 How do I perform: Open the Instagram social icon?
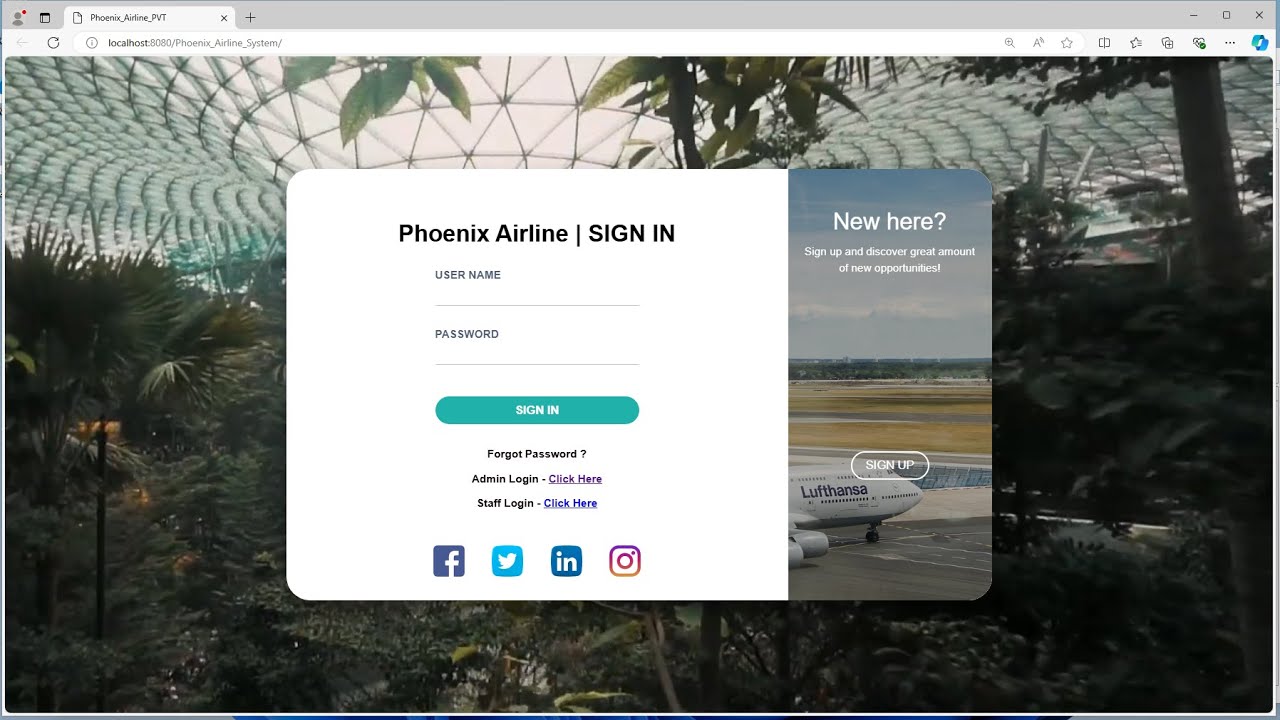625,561
